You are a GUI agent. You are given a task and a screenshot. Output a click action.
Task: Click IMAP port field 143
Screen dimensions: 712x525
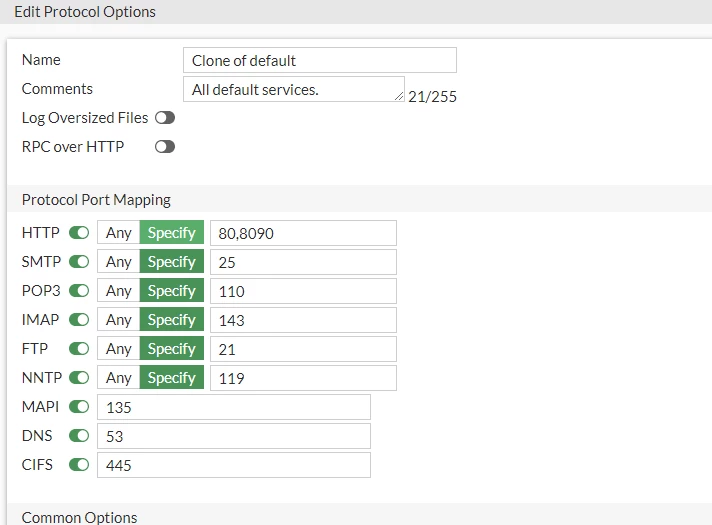tap(303, 321)
